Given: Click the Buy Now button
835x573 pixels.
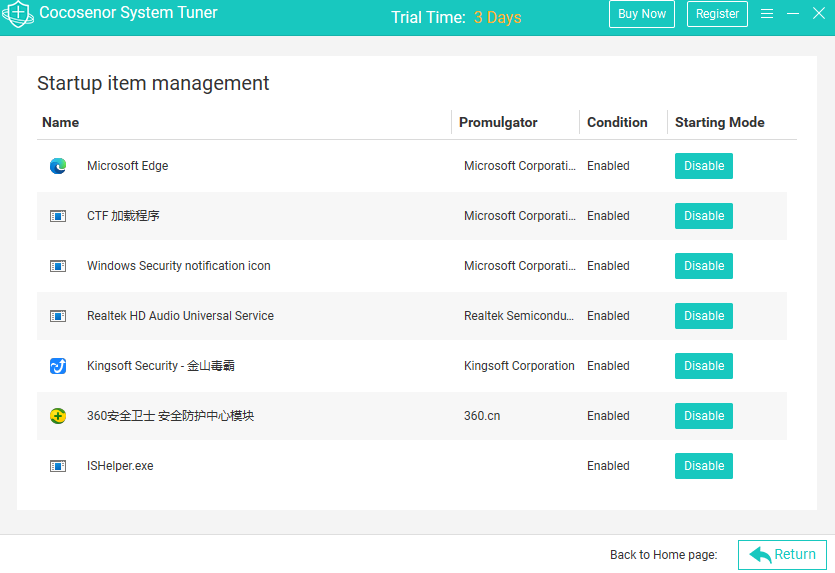Looking at the screenshot, I should pyautogui.click(x=642, y=14).
